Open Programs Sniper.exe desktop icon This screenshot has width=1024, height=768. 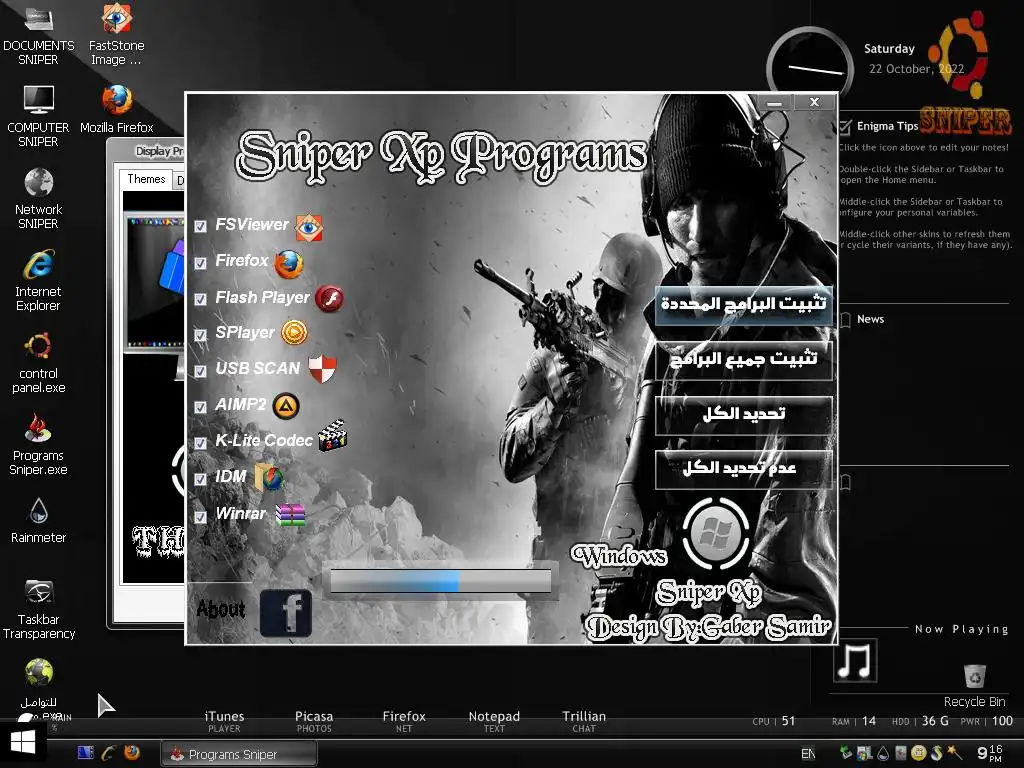pyautogui.click(x=39, y=445)
